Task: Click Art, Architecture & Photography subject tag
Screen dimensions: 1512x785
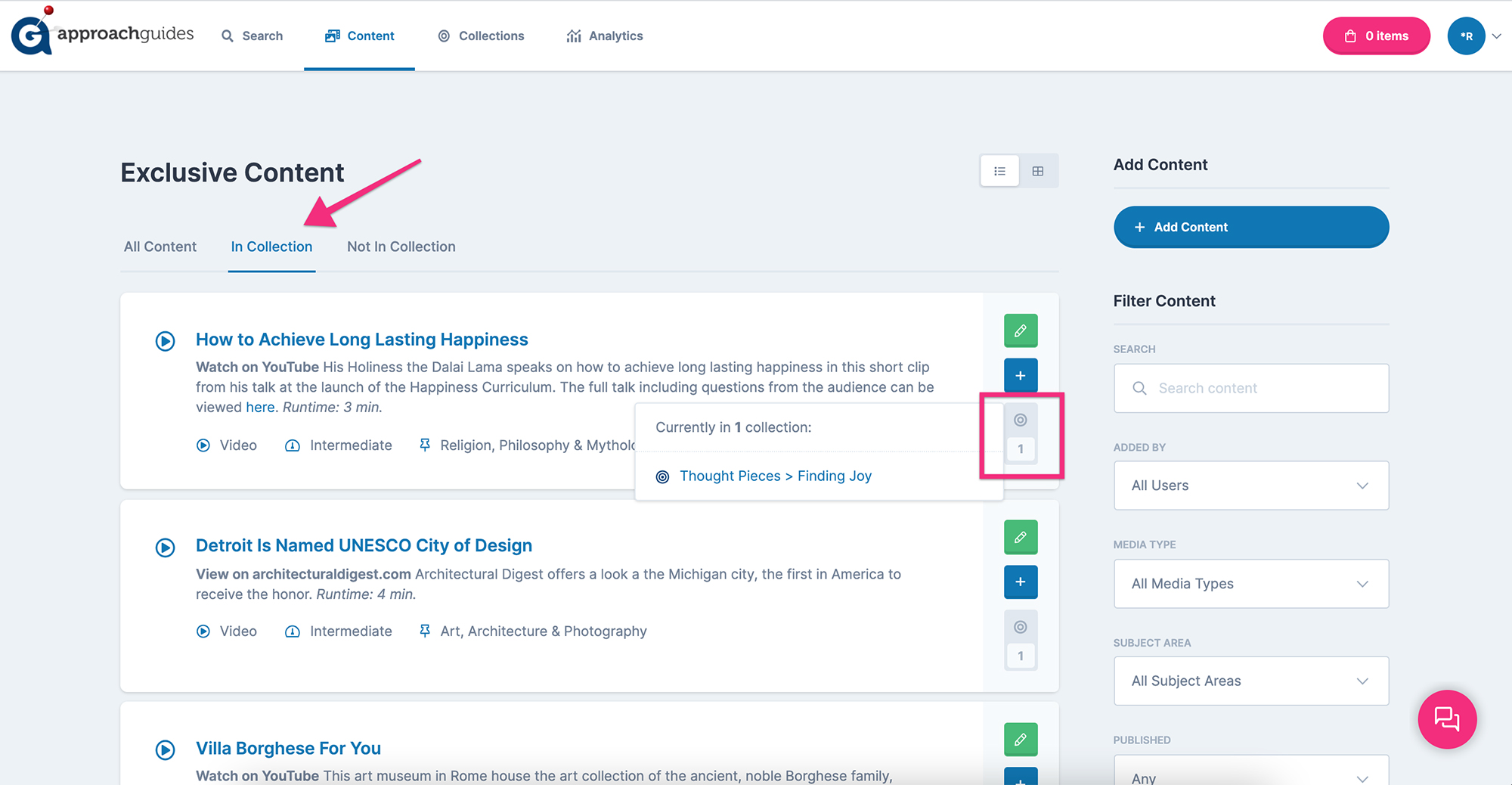Action: 533,631
